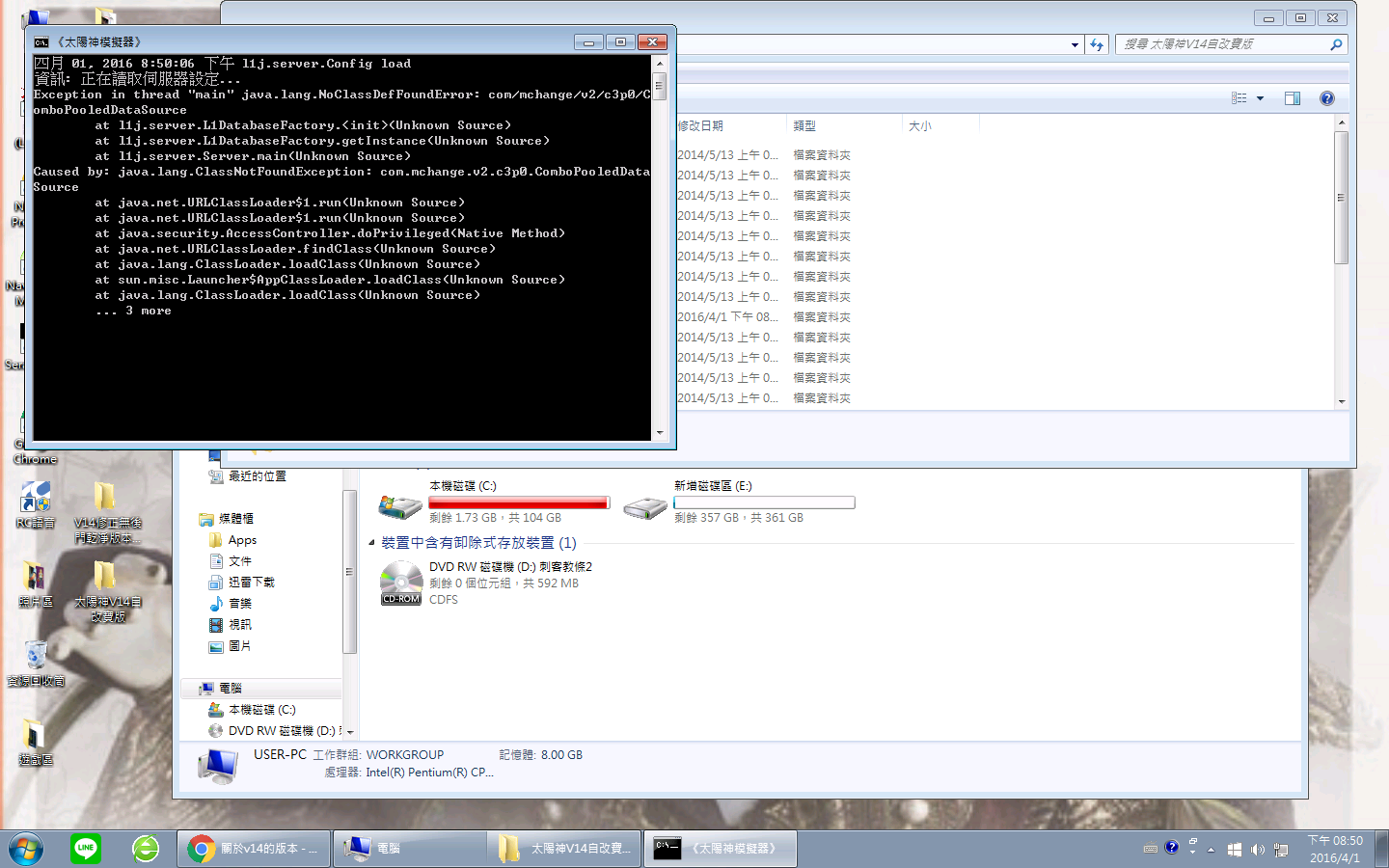Change view mode icon in folder toolbar

point(1239,98)
